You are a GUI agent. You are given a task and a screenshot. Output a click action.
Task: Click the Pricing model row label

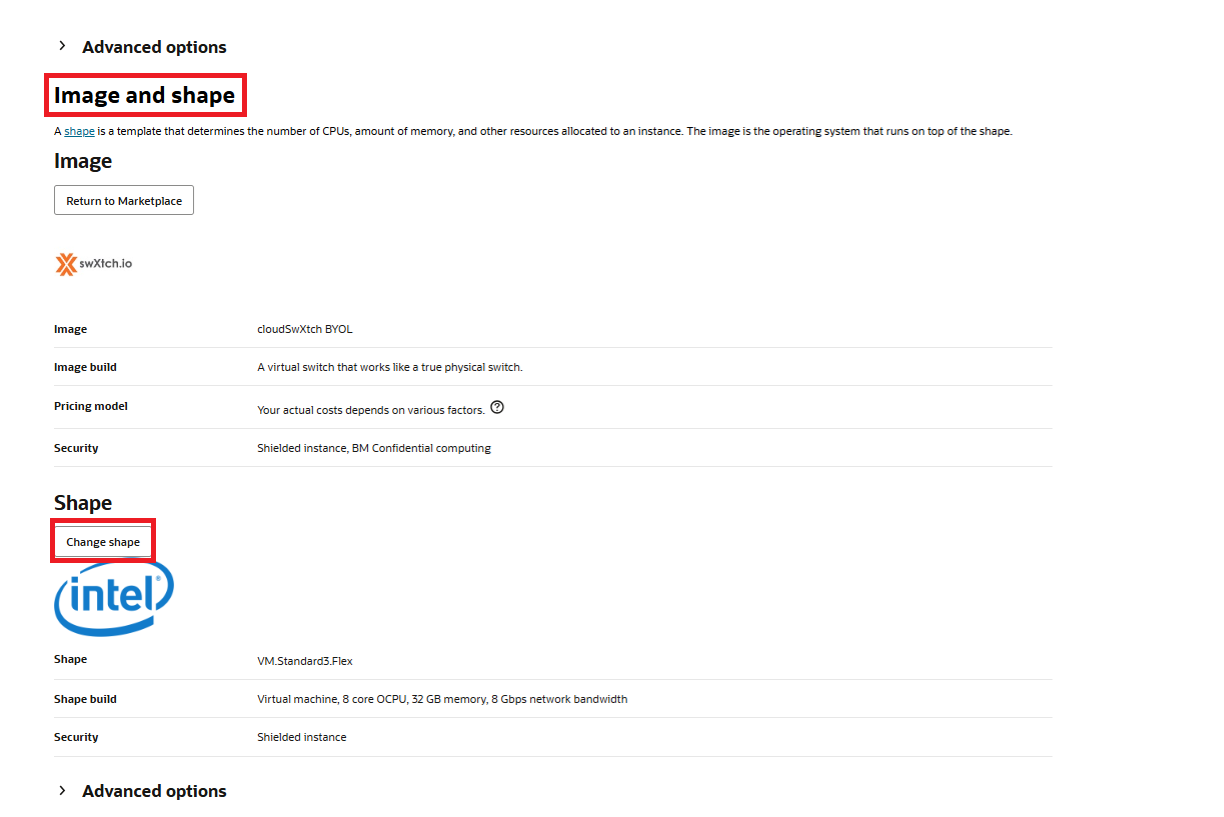point(90,406)
